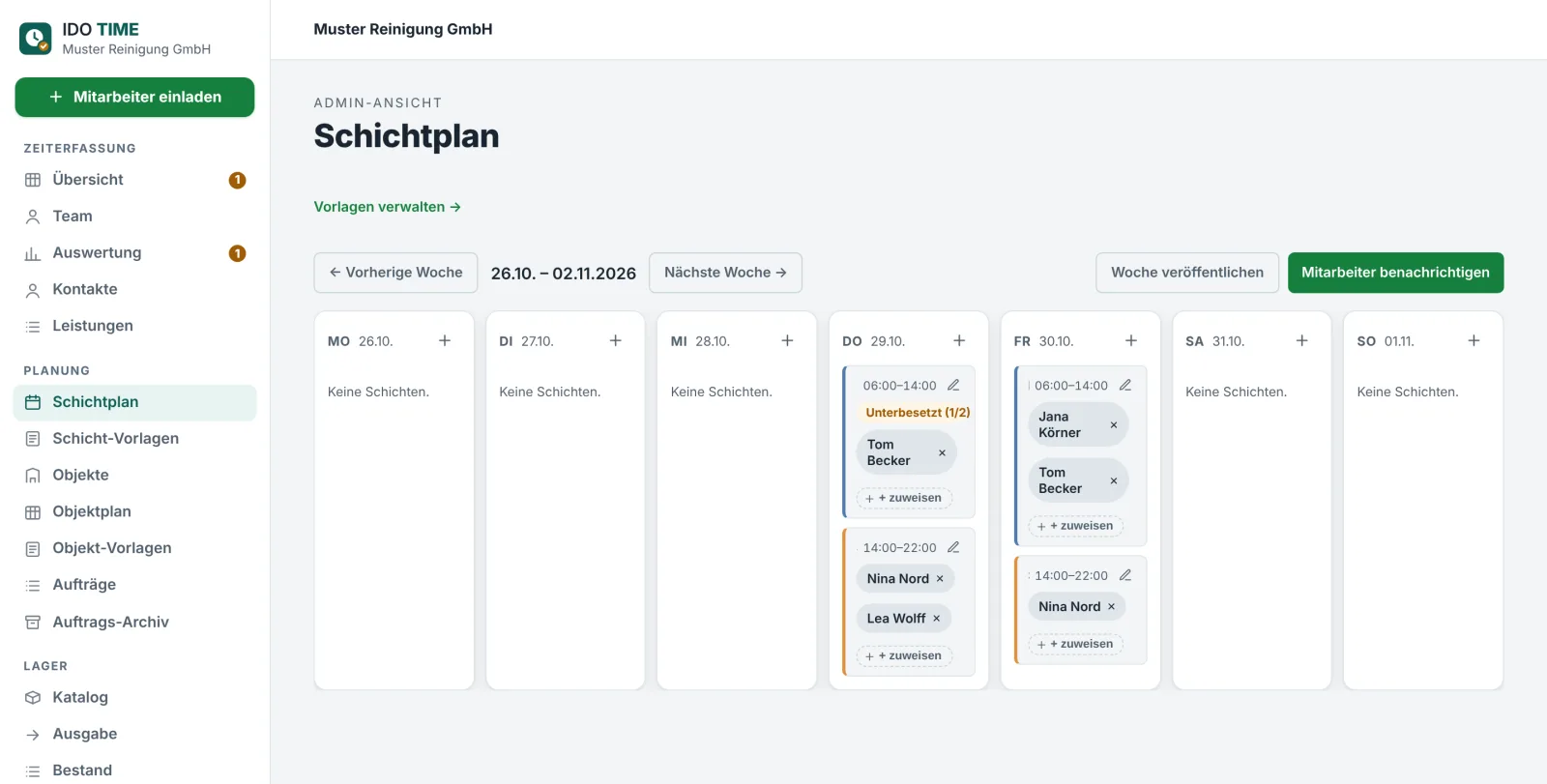The width and height of the screenshot is (1547, 784).
Task: Click Mitarbeiter benachrichtigen button
Action: (1395, 273)
